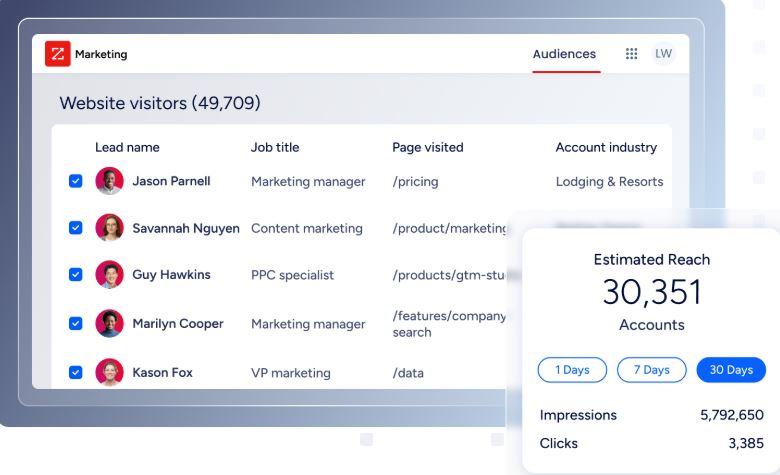Image resolution: width=780 pixels, height=475 pixels.
Task: Click the Clicks label
Action: [559, 443]
